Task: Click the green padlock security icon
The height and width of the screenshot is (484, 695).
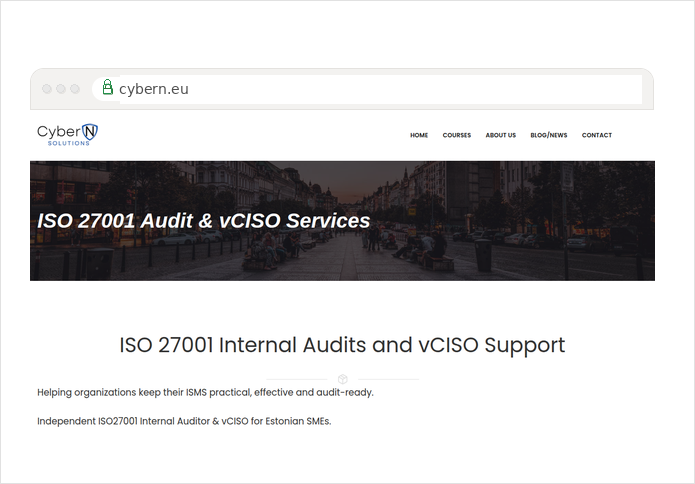Action: tap(107, 87)
